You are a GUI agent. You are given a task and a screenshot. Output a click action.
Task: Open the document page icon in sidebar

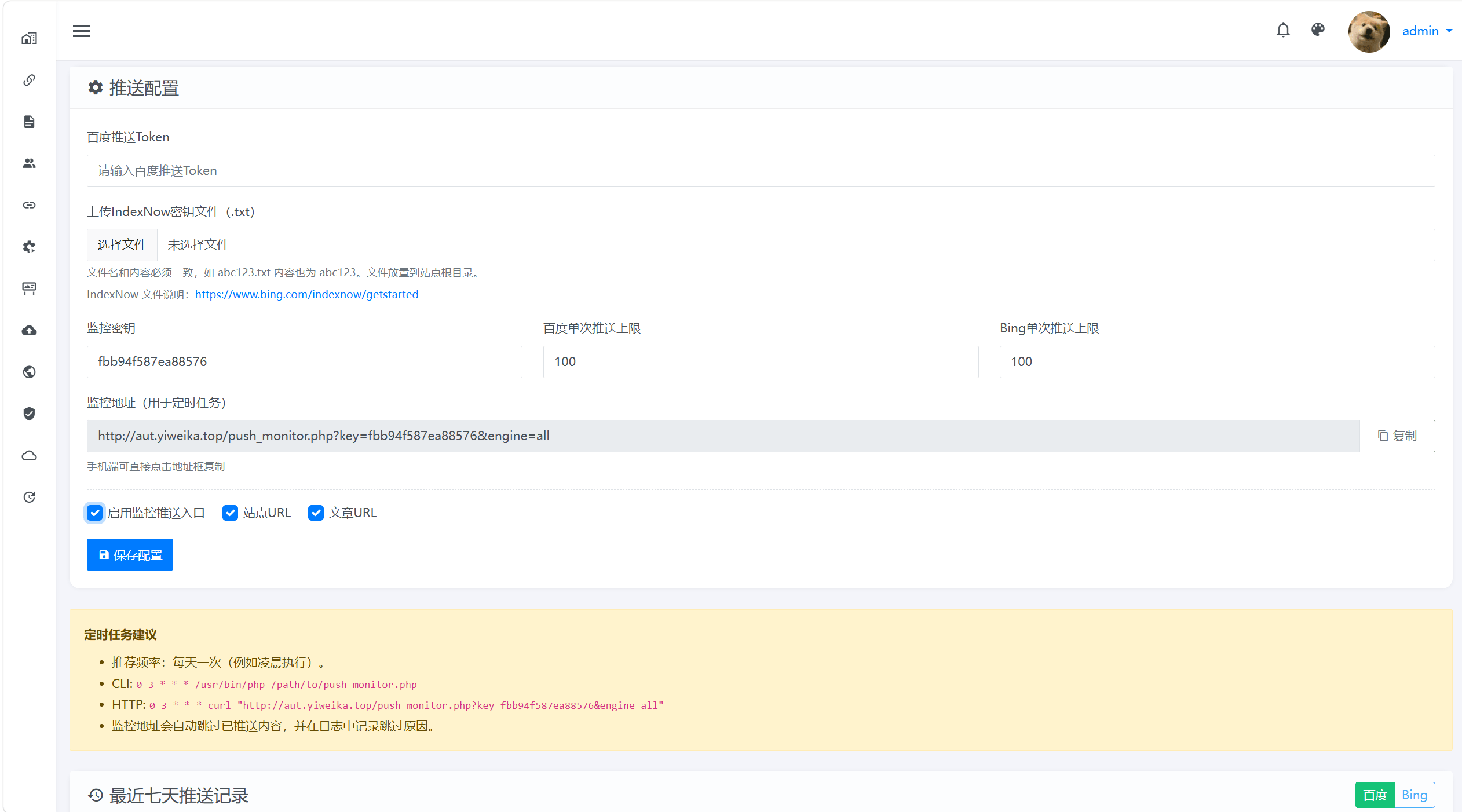pos(30,122)
